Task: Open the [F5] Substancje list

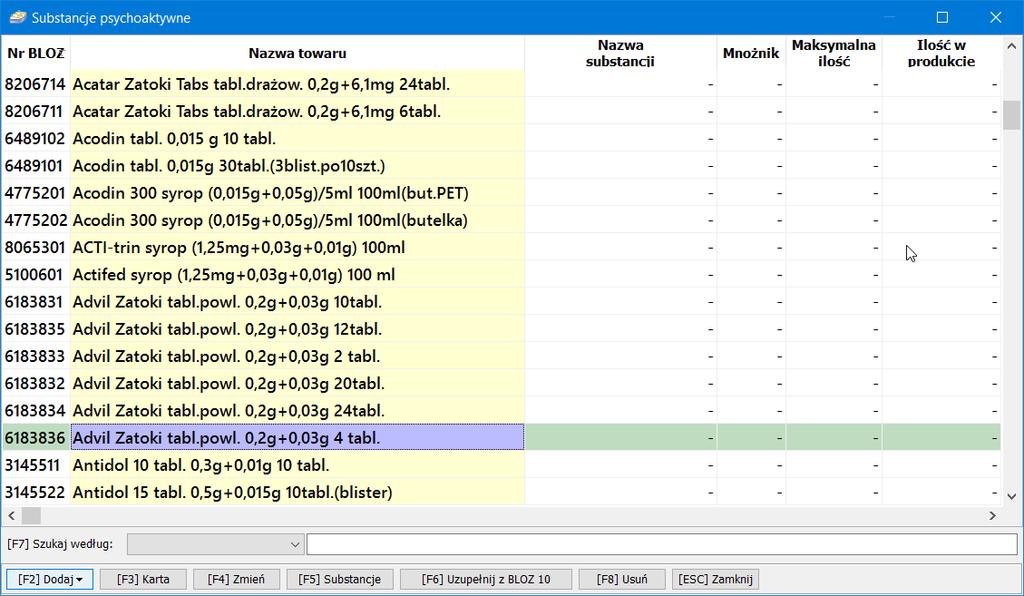Action: coord(340,579)
